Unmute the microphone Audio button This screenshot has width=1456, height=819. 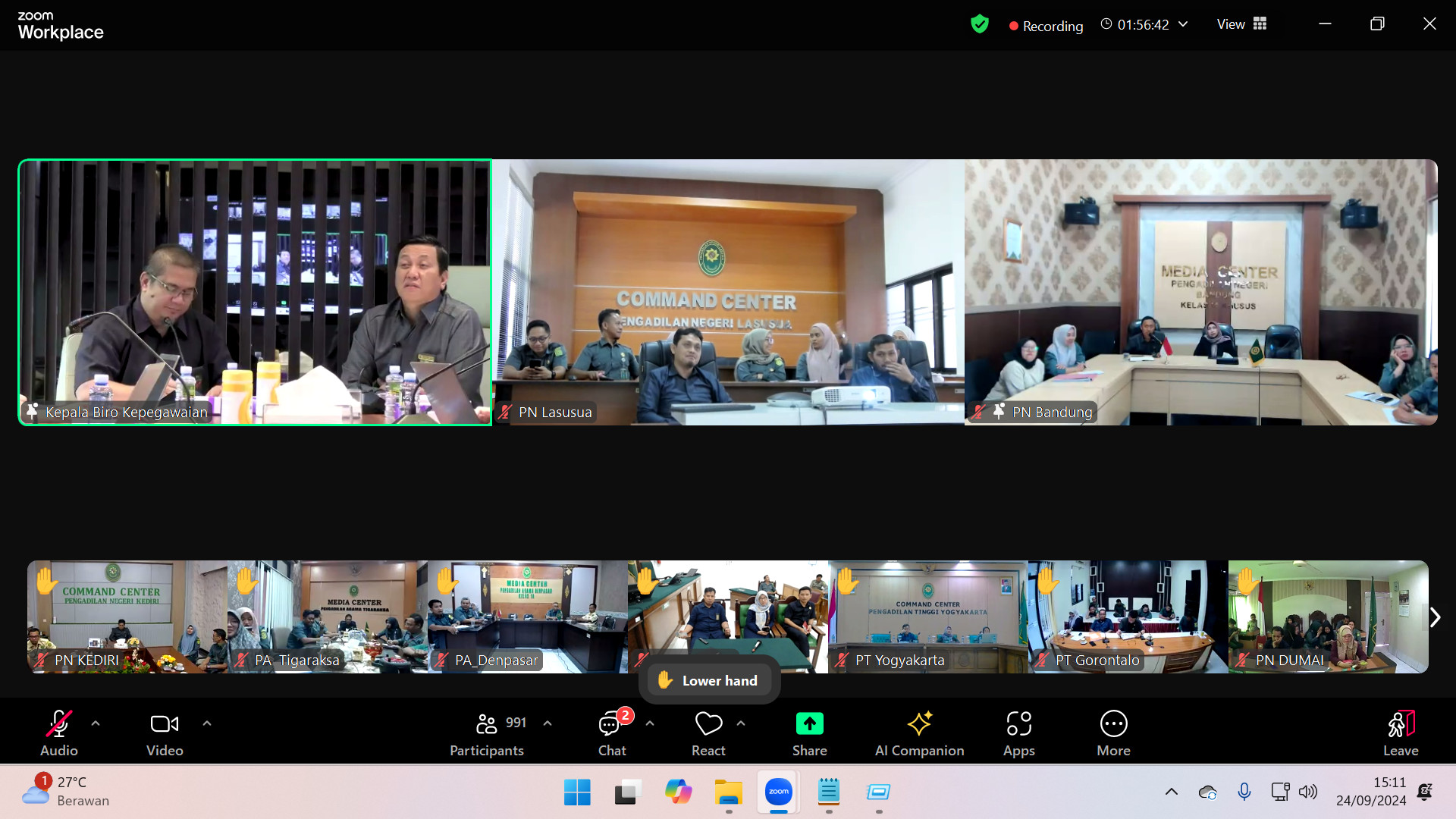click(59, 733)
